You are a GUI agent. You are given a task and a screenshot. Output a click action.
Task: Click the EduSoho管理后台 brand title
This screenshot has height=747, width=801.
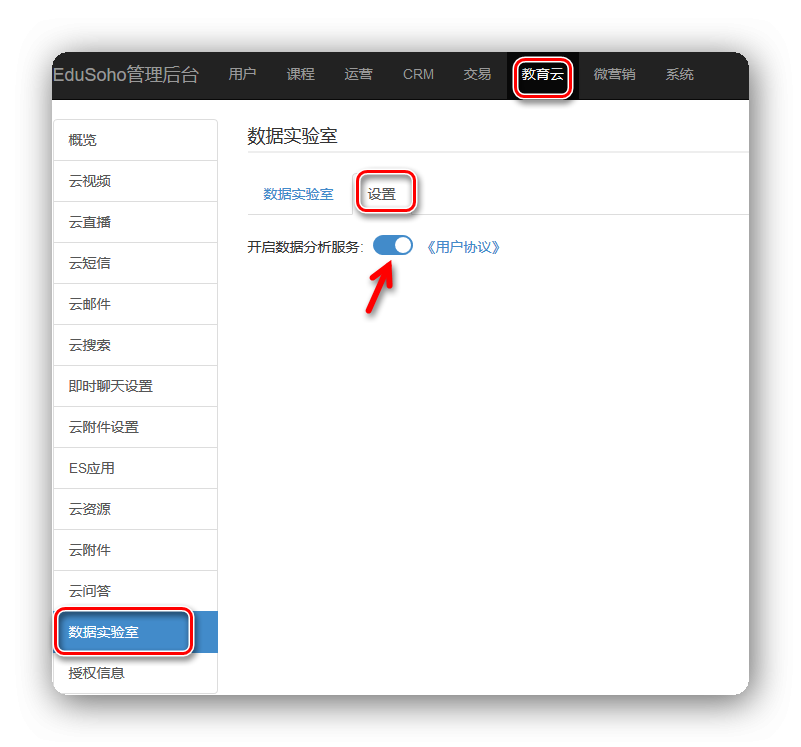tap(126, 75)
